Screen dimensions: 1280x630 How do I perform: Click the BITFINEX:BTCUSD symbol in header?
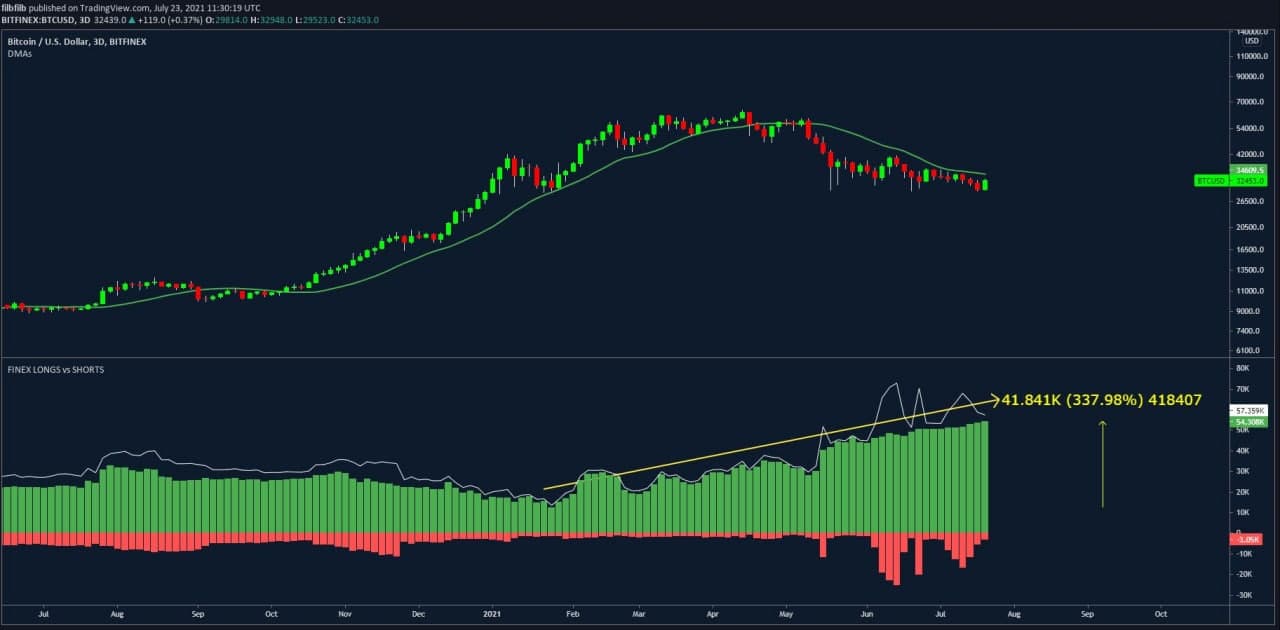42,19
